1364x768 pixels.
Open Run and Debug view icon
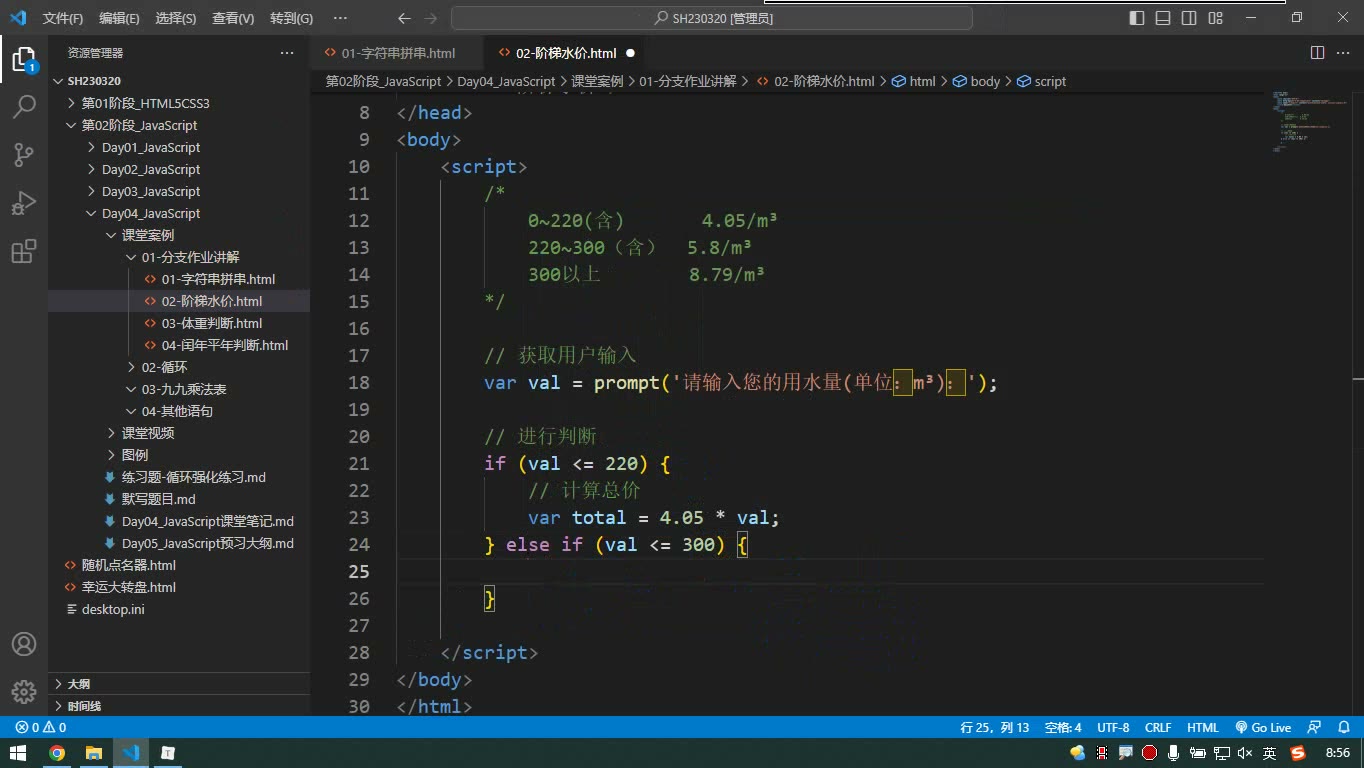tap(24, 203)
